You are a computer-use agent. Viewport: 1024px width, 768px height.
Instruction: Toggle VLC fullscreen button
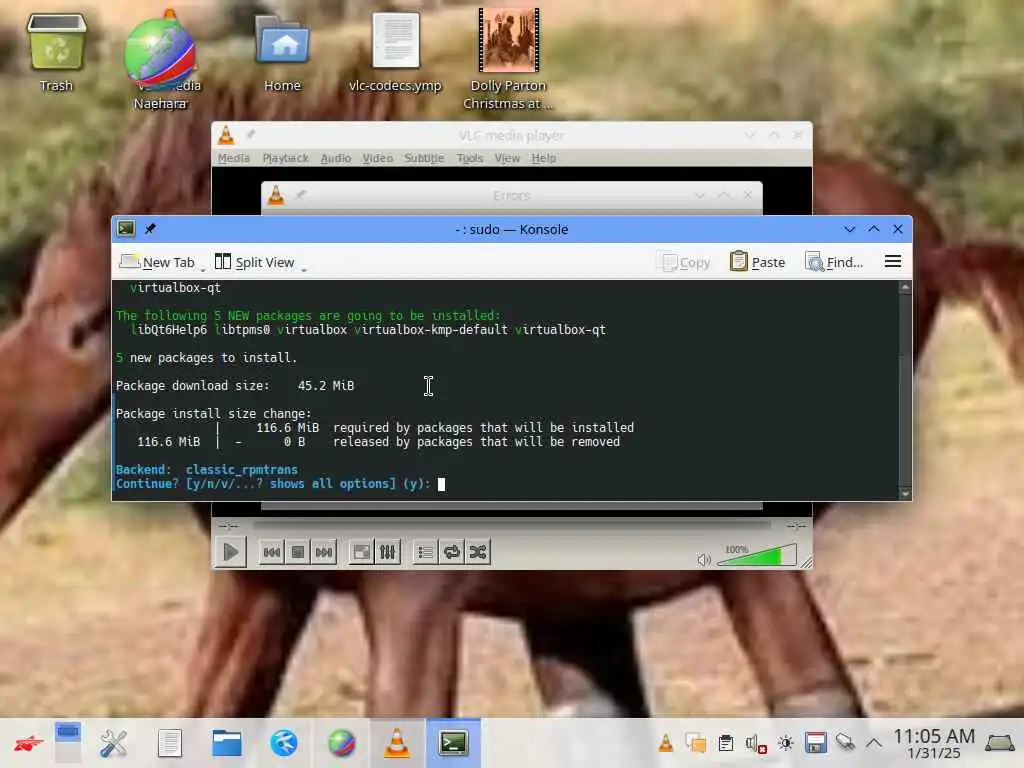(x=361, y=552)
